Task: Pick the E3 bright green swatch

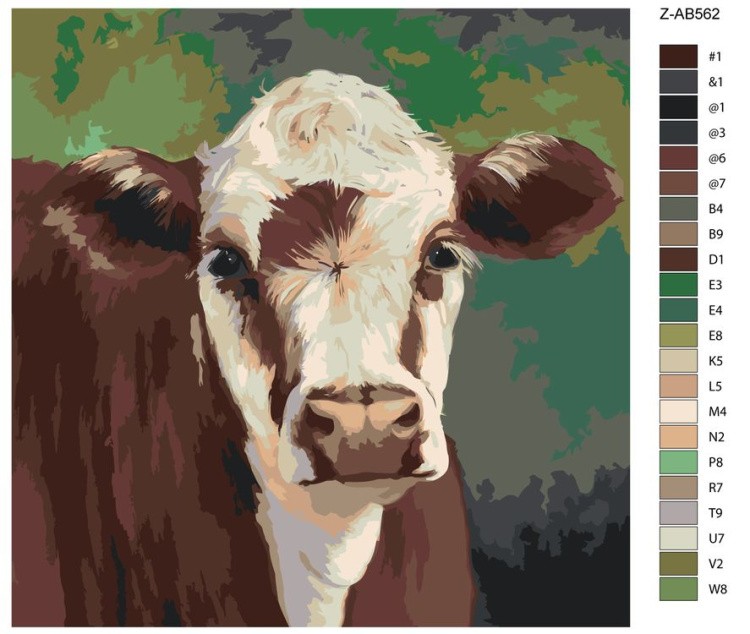Action: (678, 285)
